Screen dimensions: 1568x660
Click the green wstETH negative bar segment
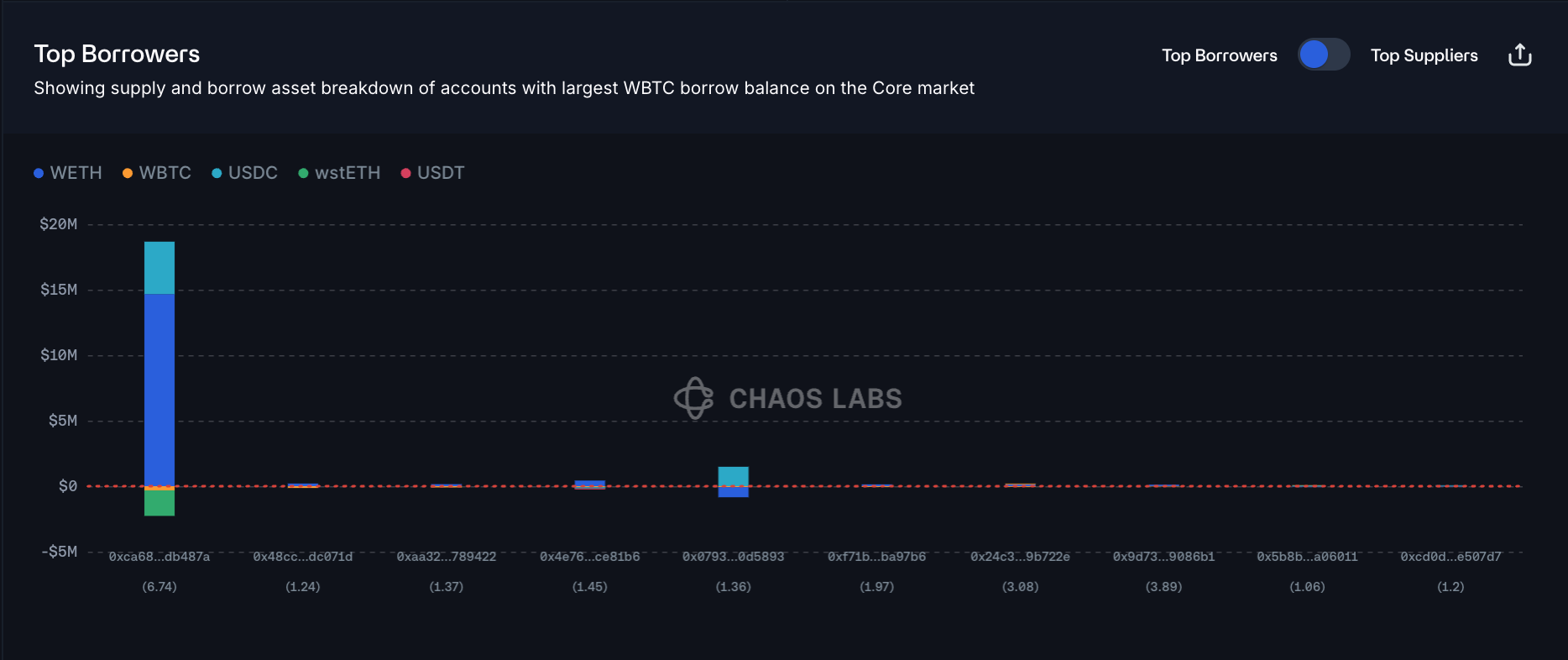coord(159,502)
